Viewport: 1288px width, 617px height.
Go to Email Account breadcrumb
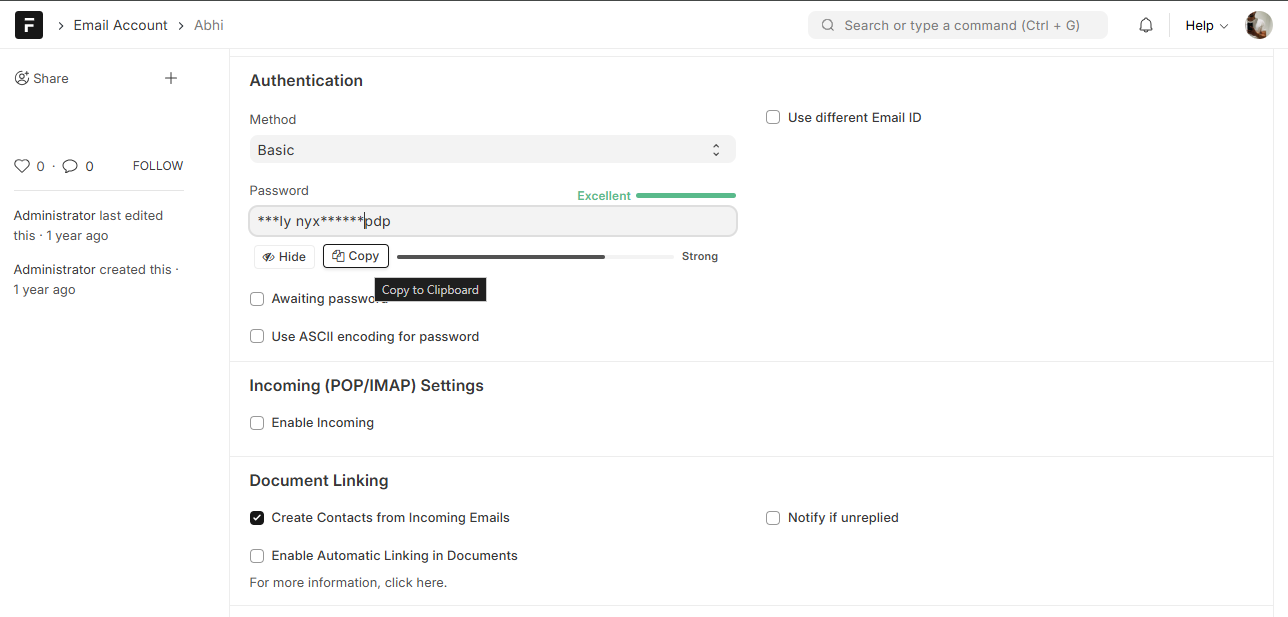point(120,25)
